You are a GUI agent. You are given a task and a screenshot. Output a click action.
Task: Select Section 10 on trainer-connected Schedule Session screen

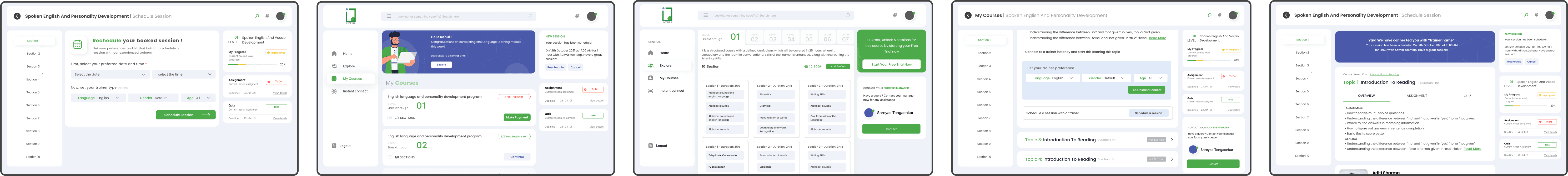click(1302, 156)
